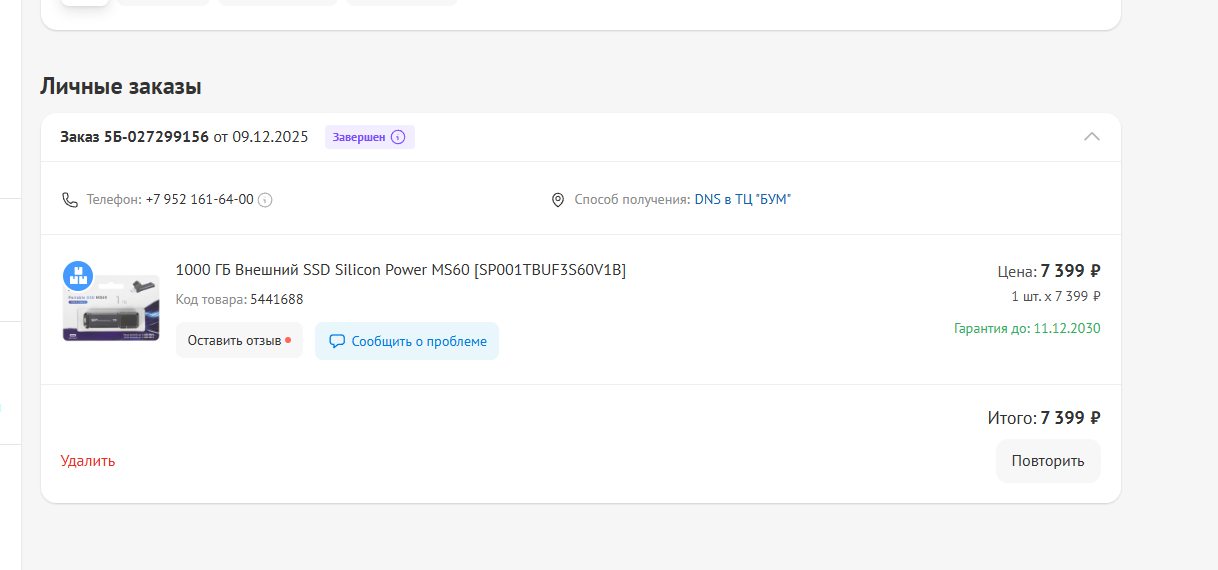1218x570 pixels.
Task: Click the SSD product thumbnail
Action: click(x=111, y=310)
